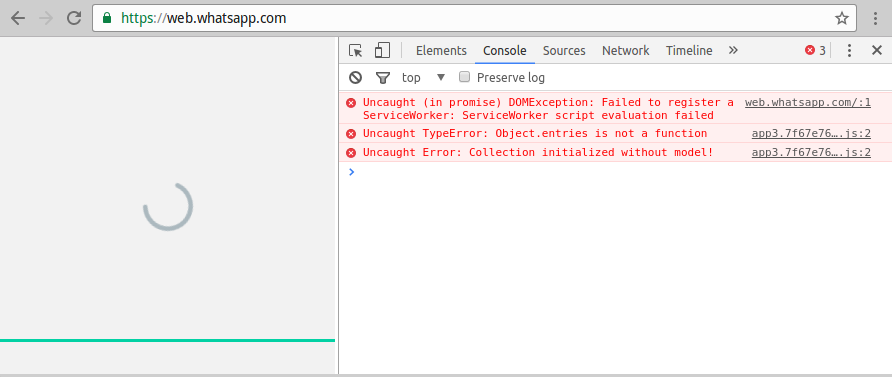Go back with the browser back arrow

18,18
